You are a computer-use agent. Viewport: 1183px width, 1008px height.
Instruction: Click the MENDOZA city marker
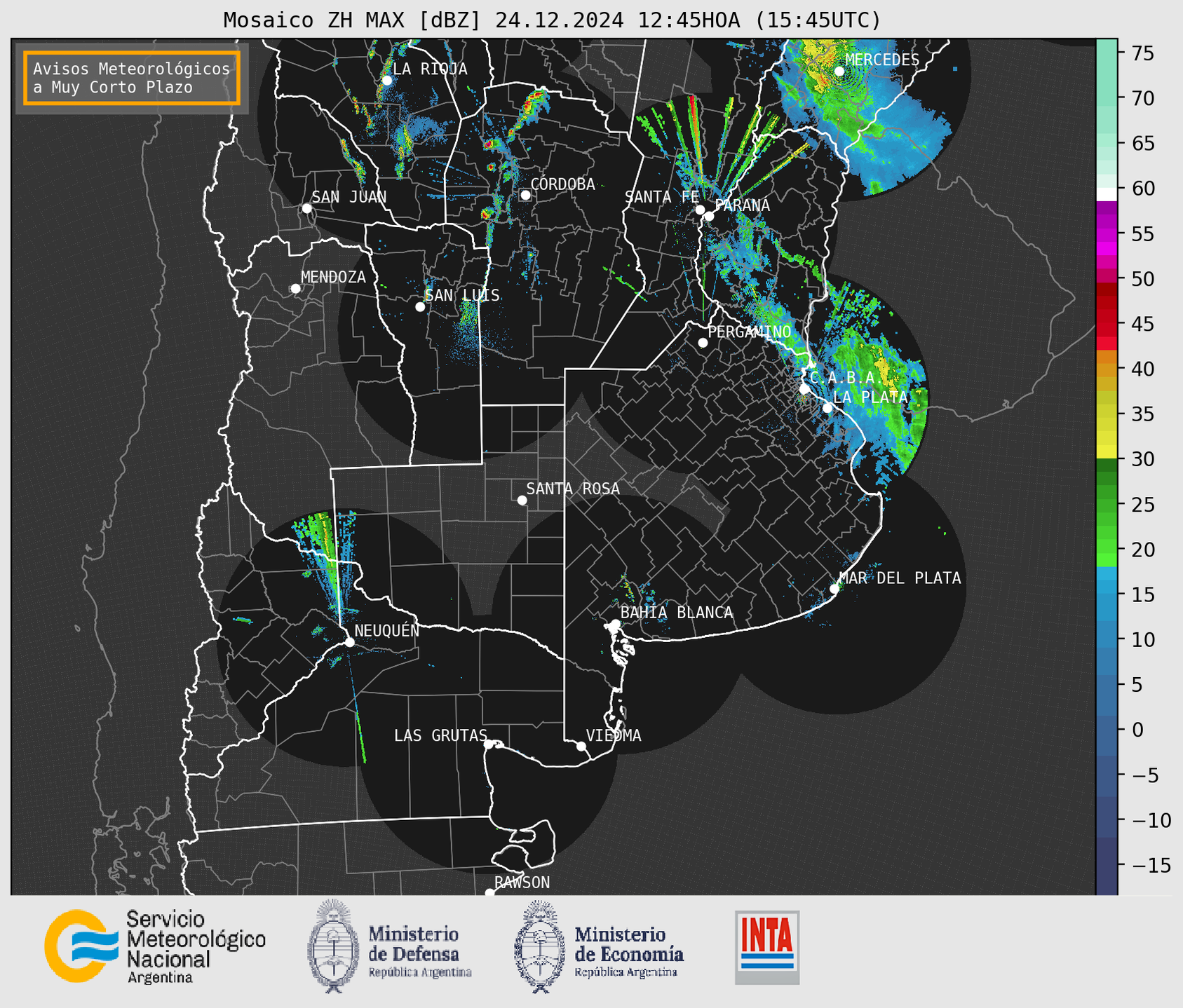(x=295, y=289)
